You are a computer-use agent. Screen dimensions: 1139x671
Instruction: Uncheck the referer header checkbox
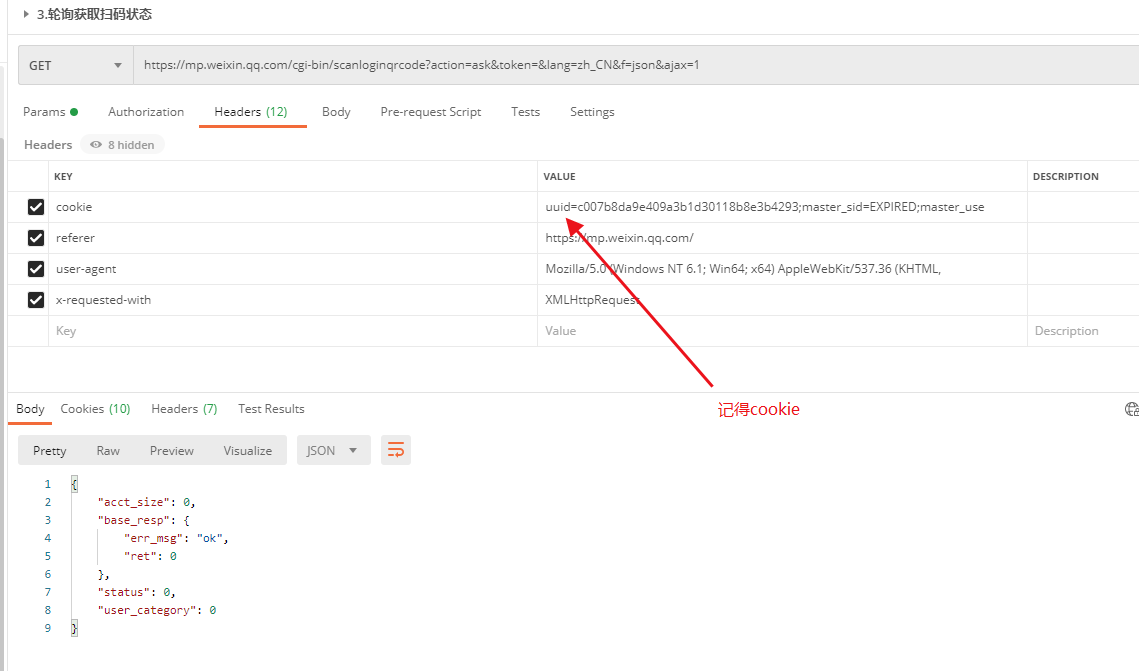36,238
